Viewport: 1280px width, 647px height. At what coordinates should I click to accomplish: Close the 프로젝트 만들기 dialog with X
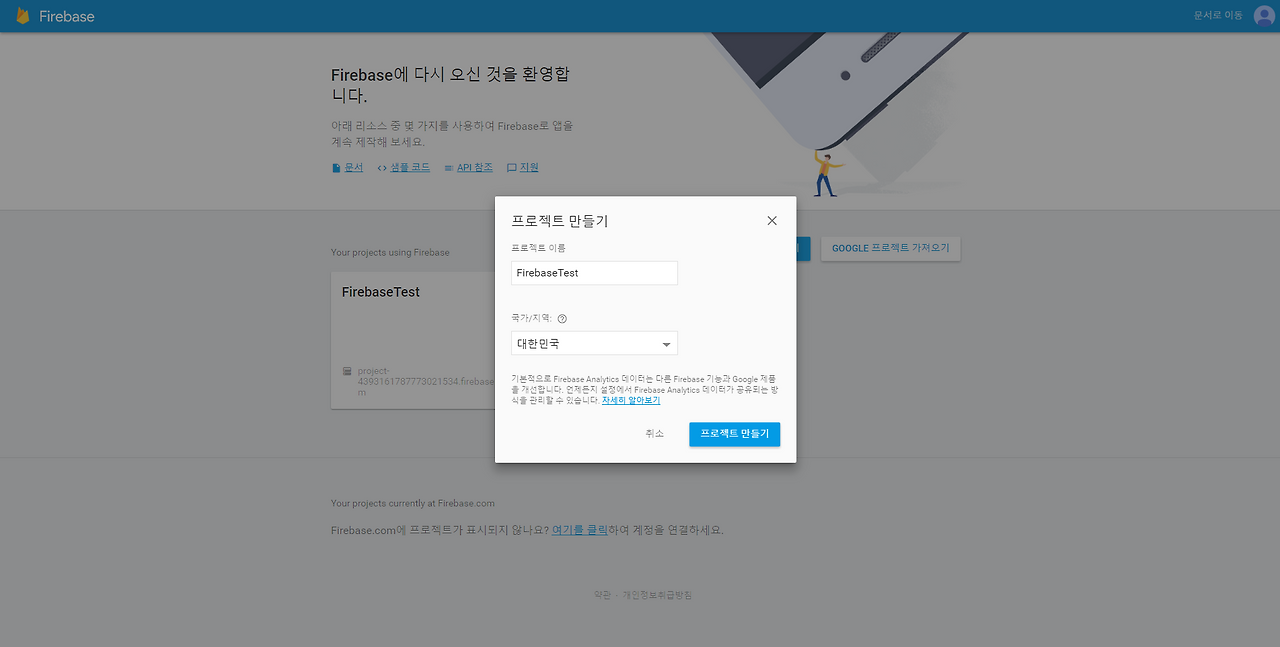pyautogui.click(x=772, y=221)
